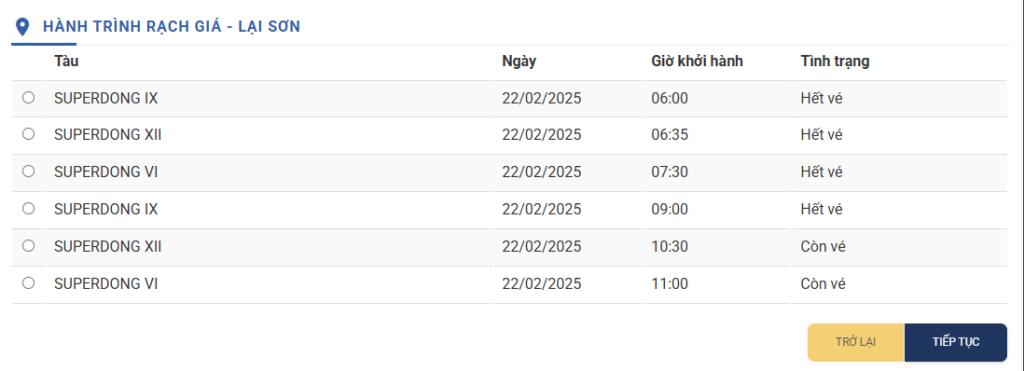Image resolution: width=1024 pixels, height=371 pixels.
Task: Click the TIẾP TỤC continue button
Action: (955, 342)
